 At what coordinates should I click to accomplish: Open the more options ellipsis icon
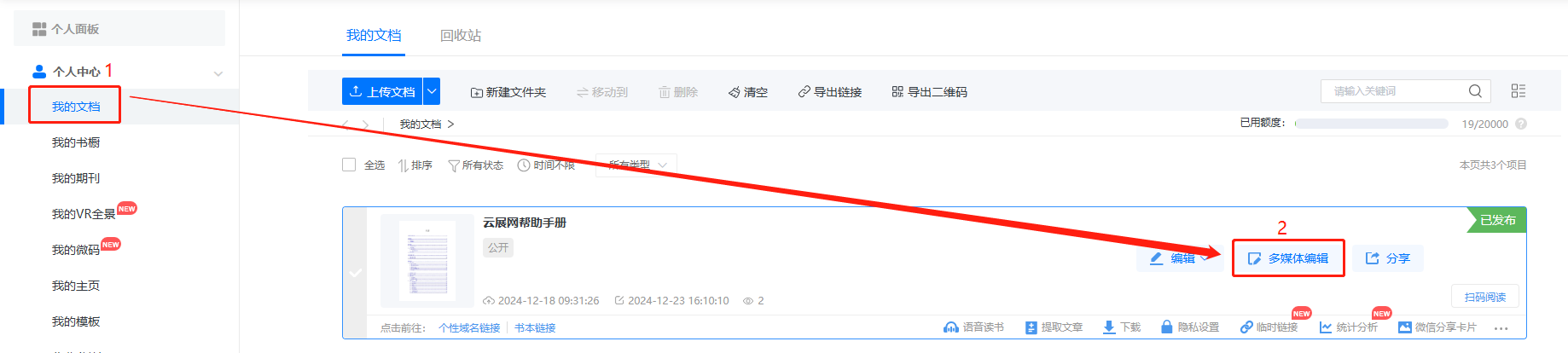1501,328
